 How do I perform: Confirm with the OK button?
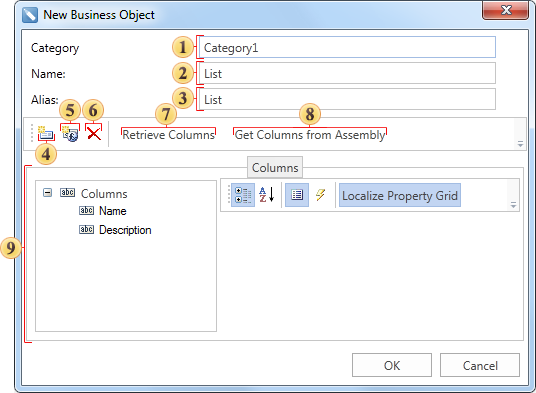[392, 365]
